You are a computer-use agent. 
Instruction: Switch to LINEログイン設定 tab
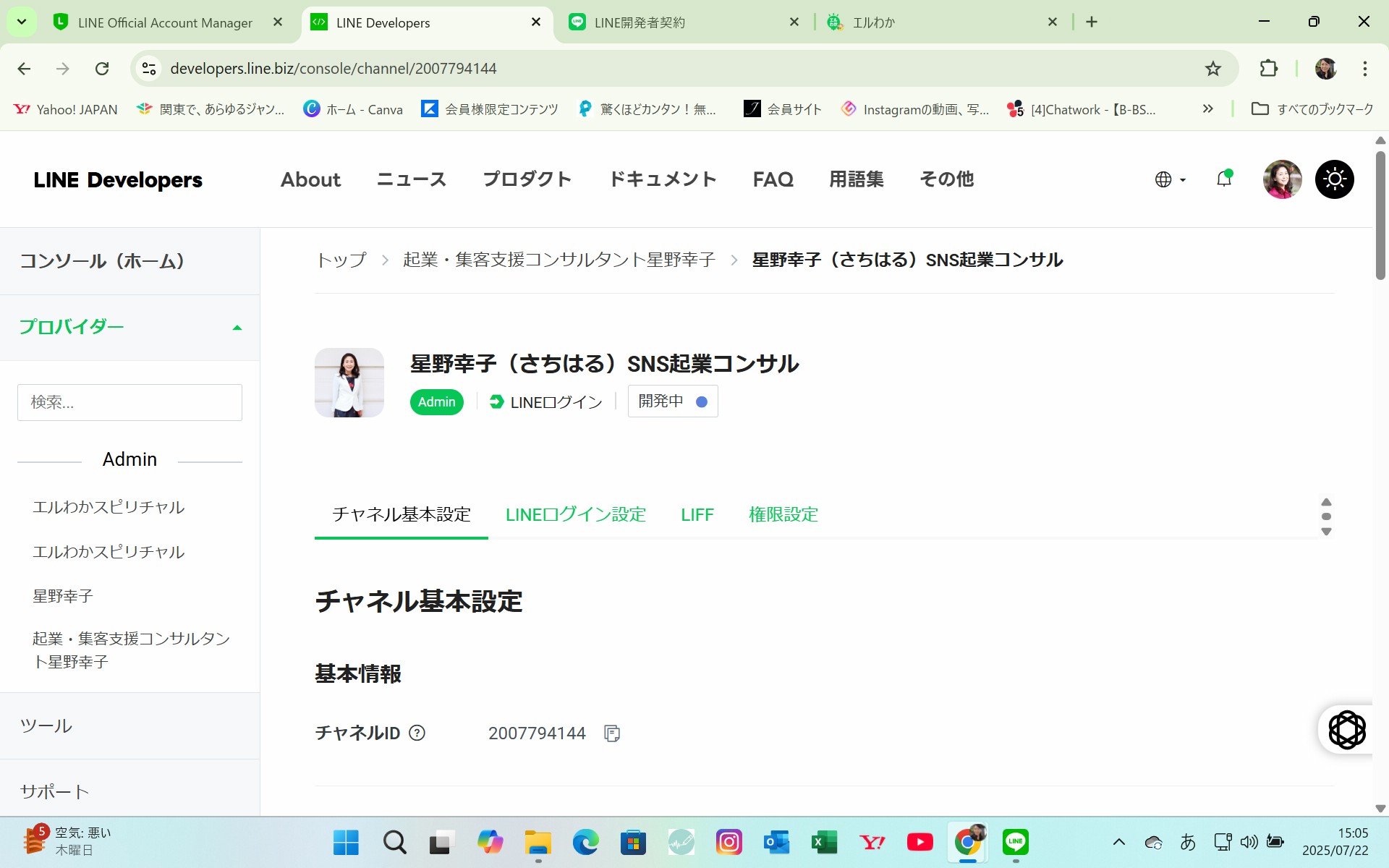point(576,514)
